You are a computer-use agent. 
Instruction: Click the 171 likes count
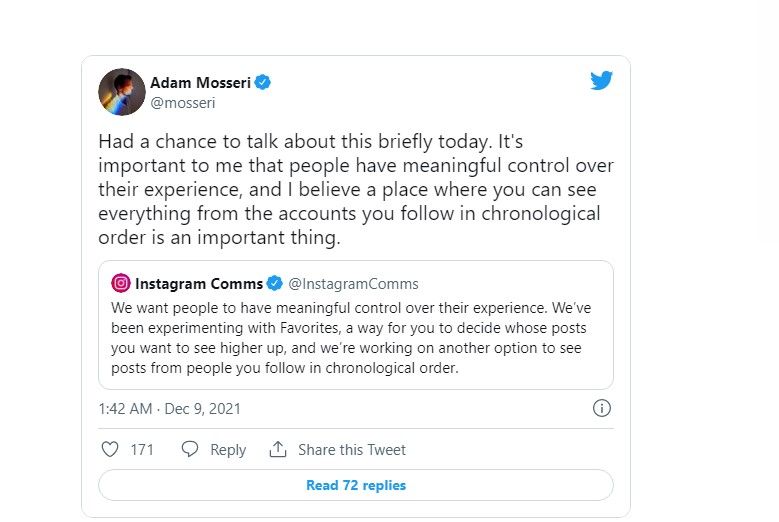click(142, 449)
